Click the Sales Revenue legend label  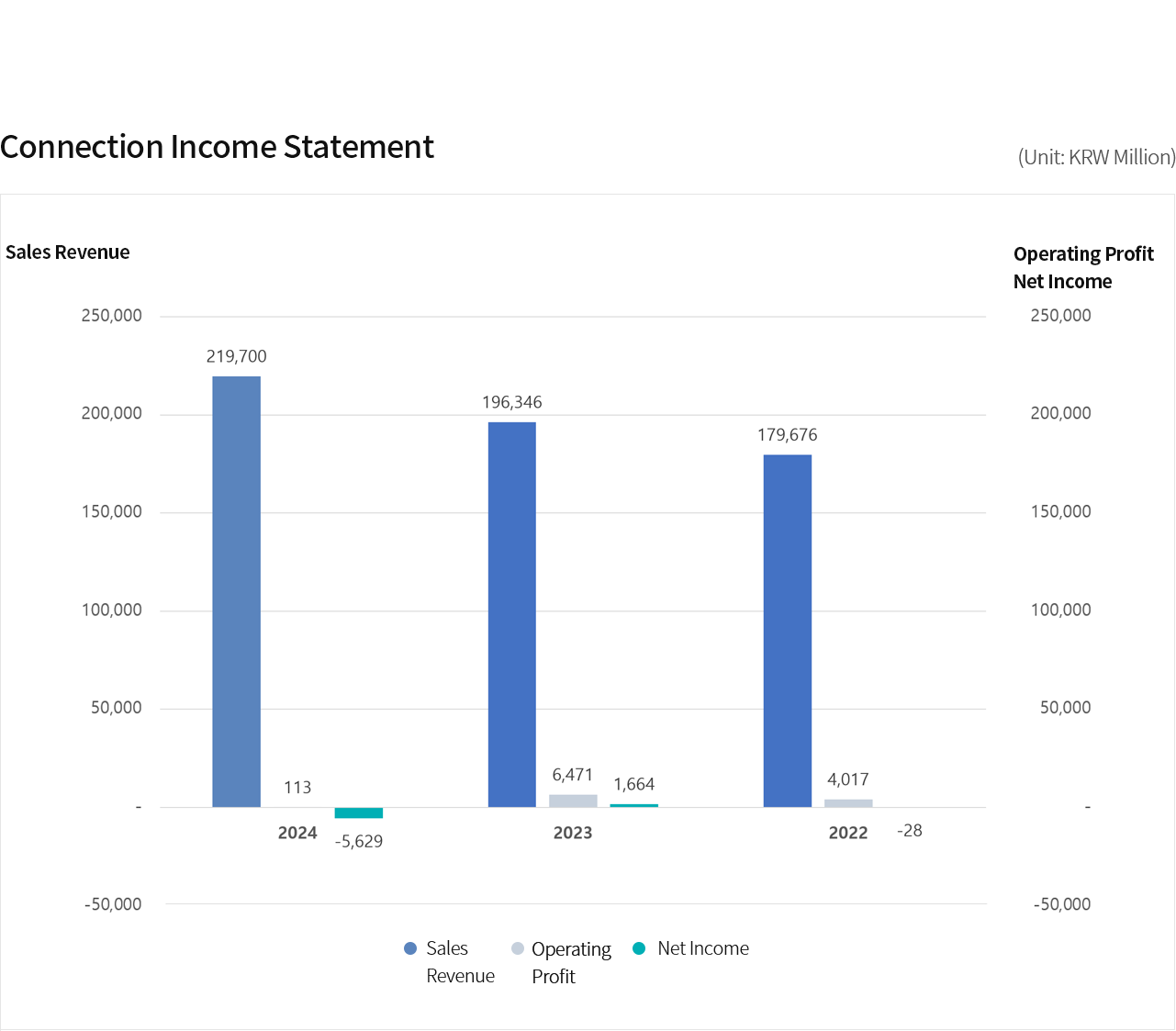pos(460,962)
